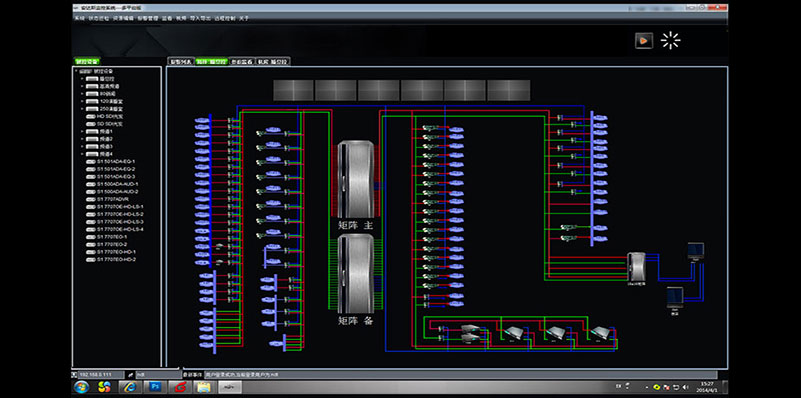Viewport: 801px width, 398px height.
Task: Click the white loading spinner icon
Action: pyautogui.click(x=670, y=41)
